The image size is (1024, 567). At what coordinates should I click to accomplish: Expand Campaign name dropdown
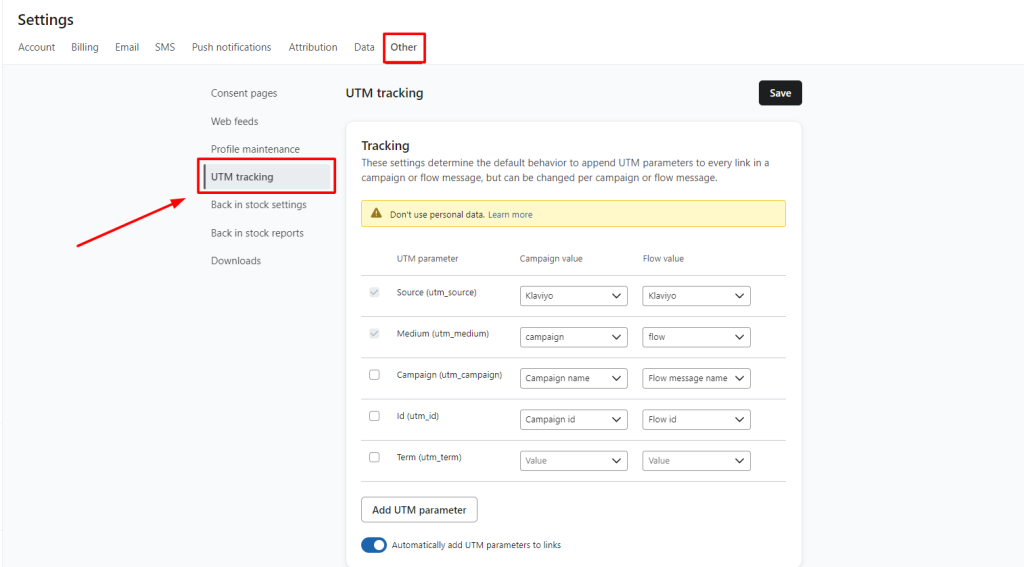click(573, 378)
